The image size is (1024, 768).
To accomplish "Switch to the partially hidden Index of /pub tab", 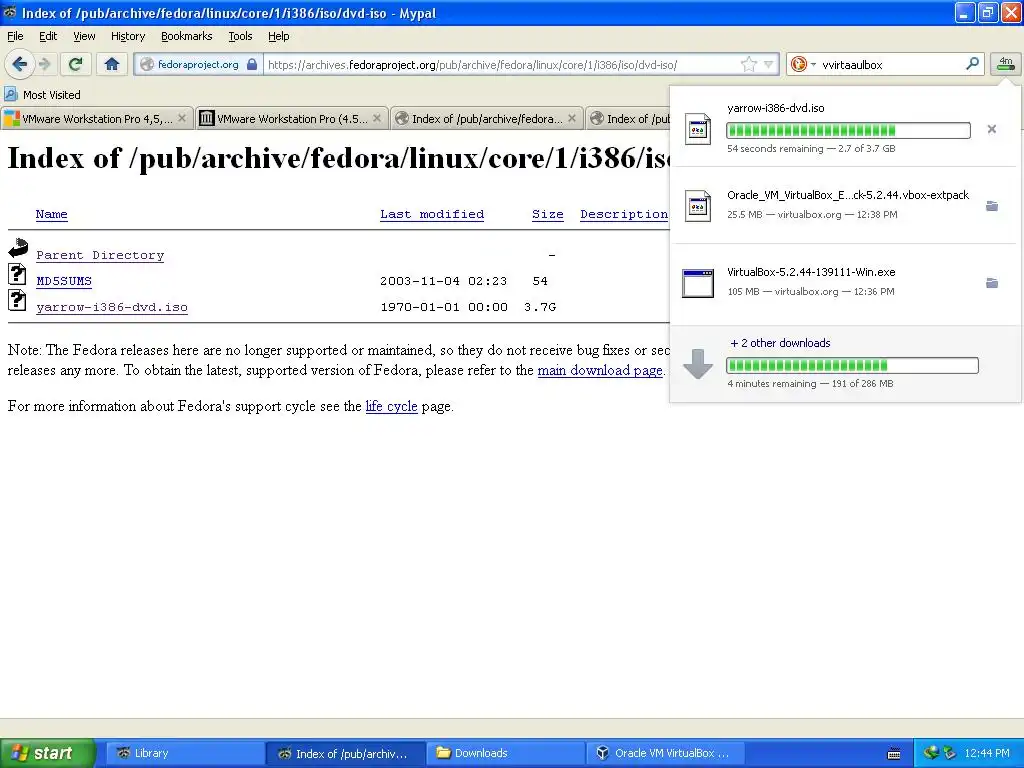I will [628, 118].
